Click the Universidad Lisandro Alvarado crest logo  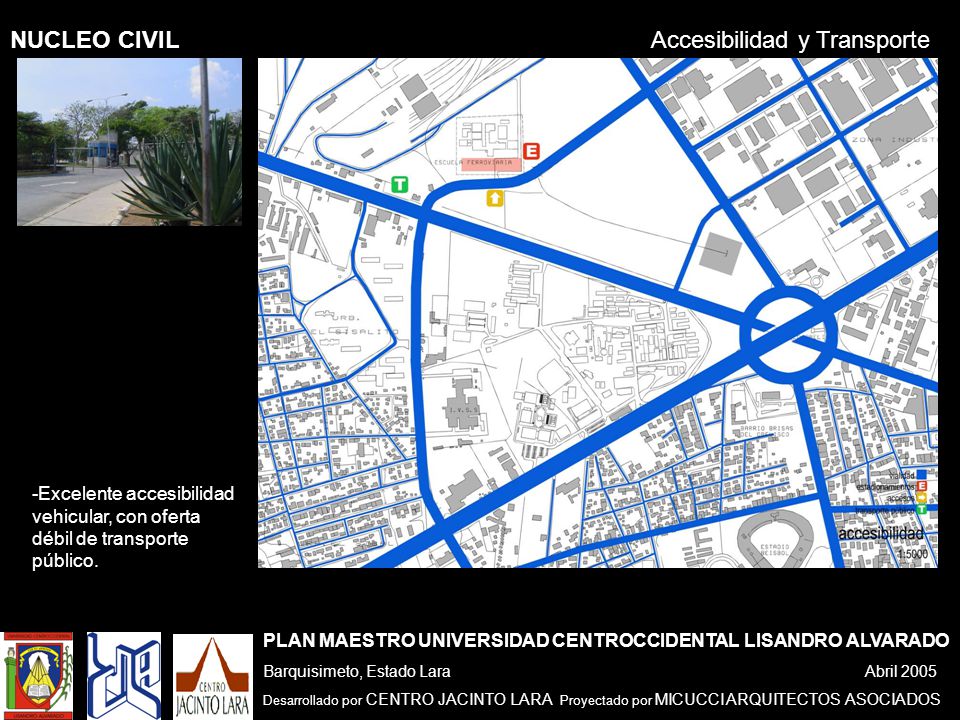coord(38,676)
